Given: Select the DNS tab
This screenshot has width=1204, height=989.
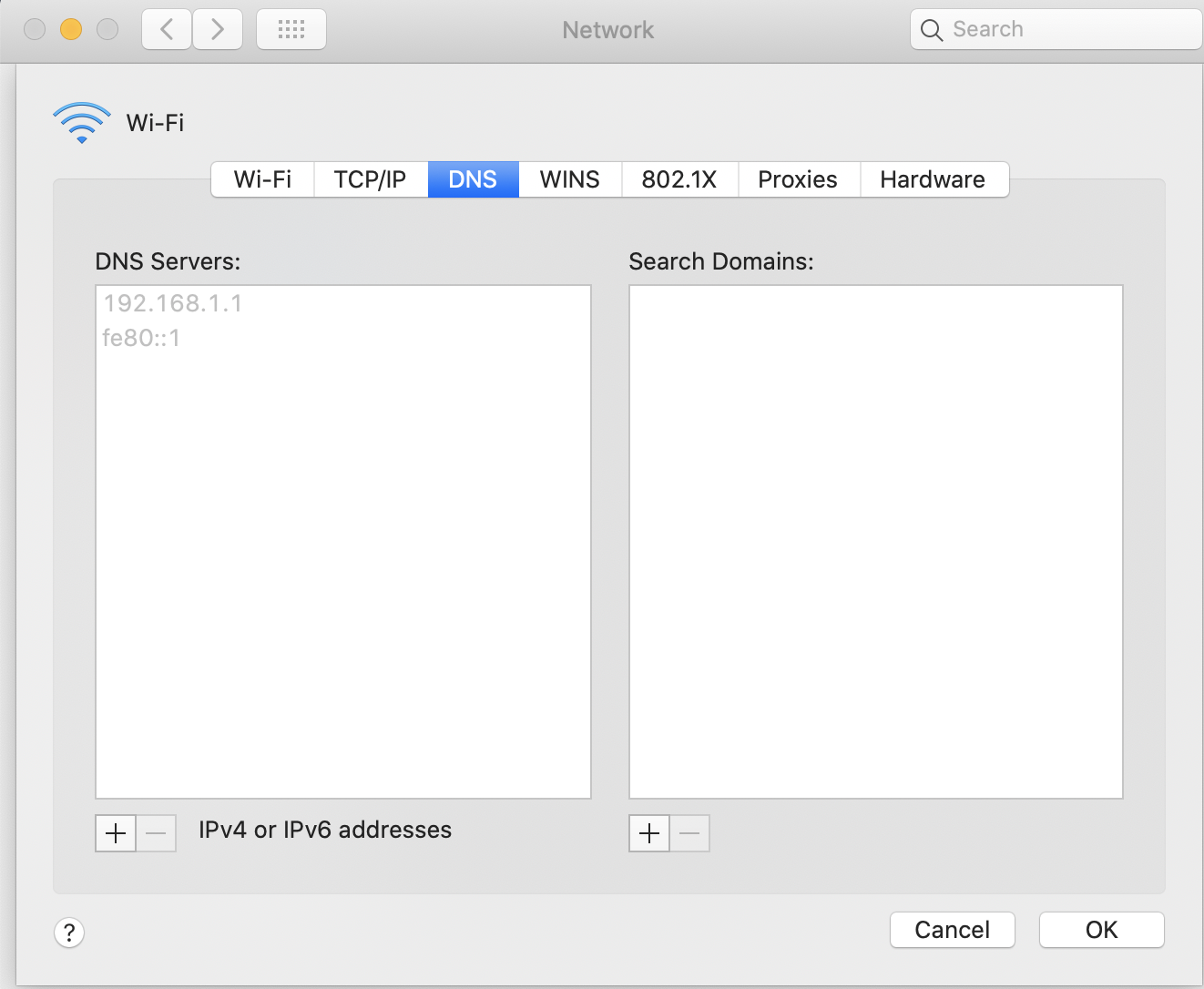Looking at the screenshot, I should (474, 179).
